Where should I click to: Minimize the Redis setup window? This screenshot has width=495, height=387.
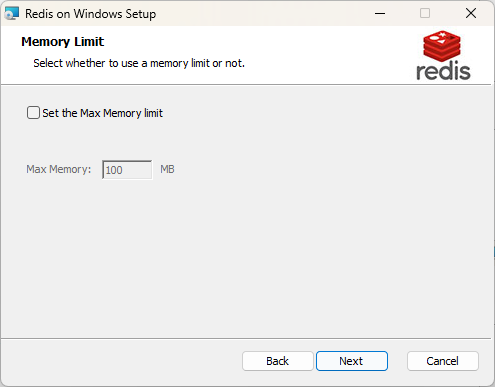[x=380, y=13]
